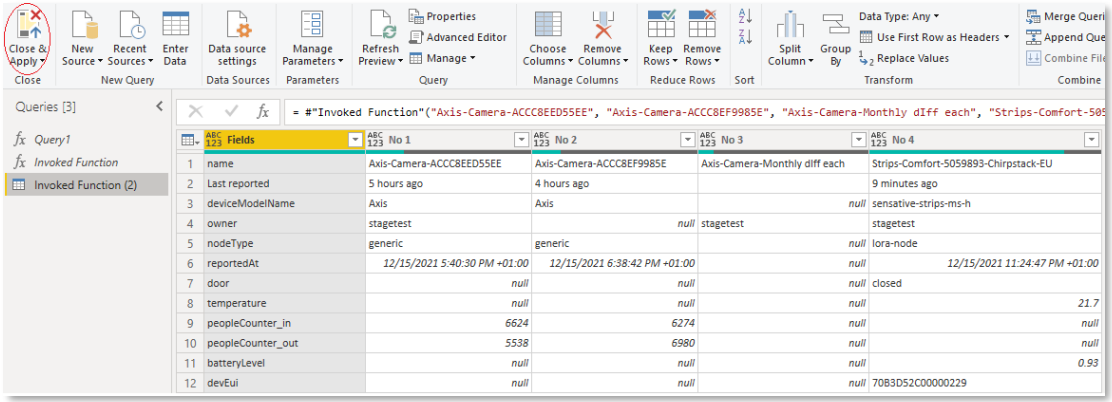Click the peopleCounter_out value 6980

[614, 342]
